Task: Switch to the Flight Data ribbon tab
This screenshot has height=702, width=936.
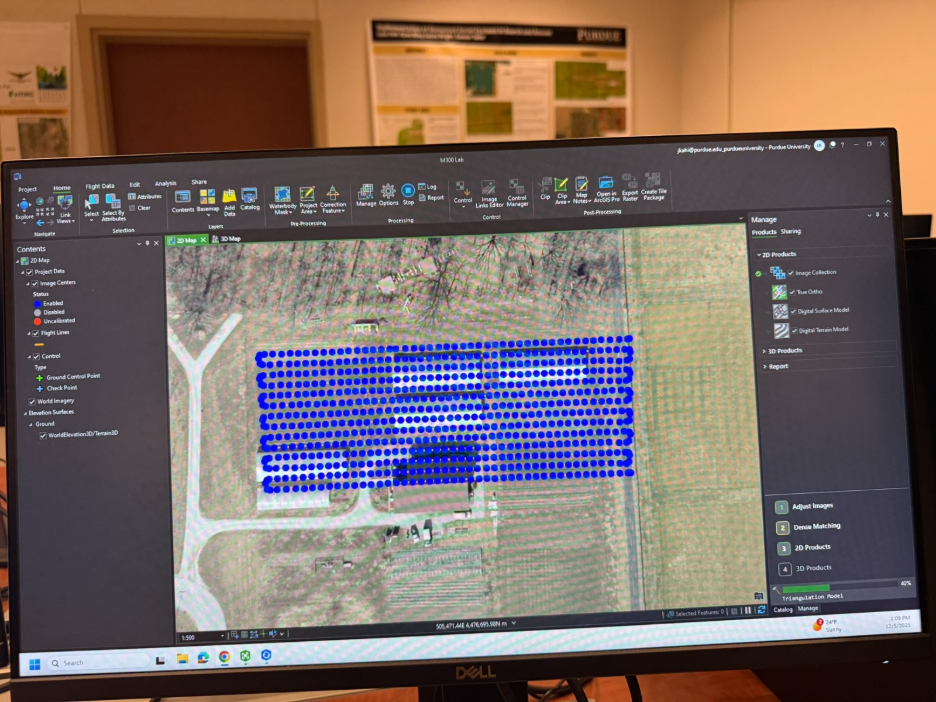Action: point(100,186)
